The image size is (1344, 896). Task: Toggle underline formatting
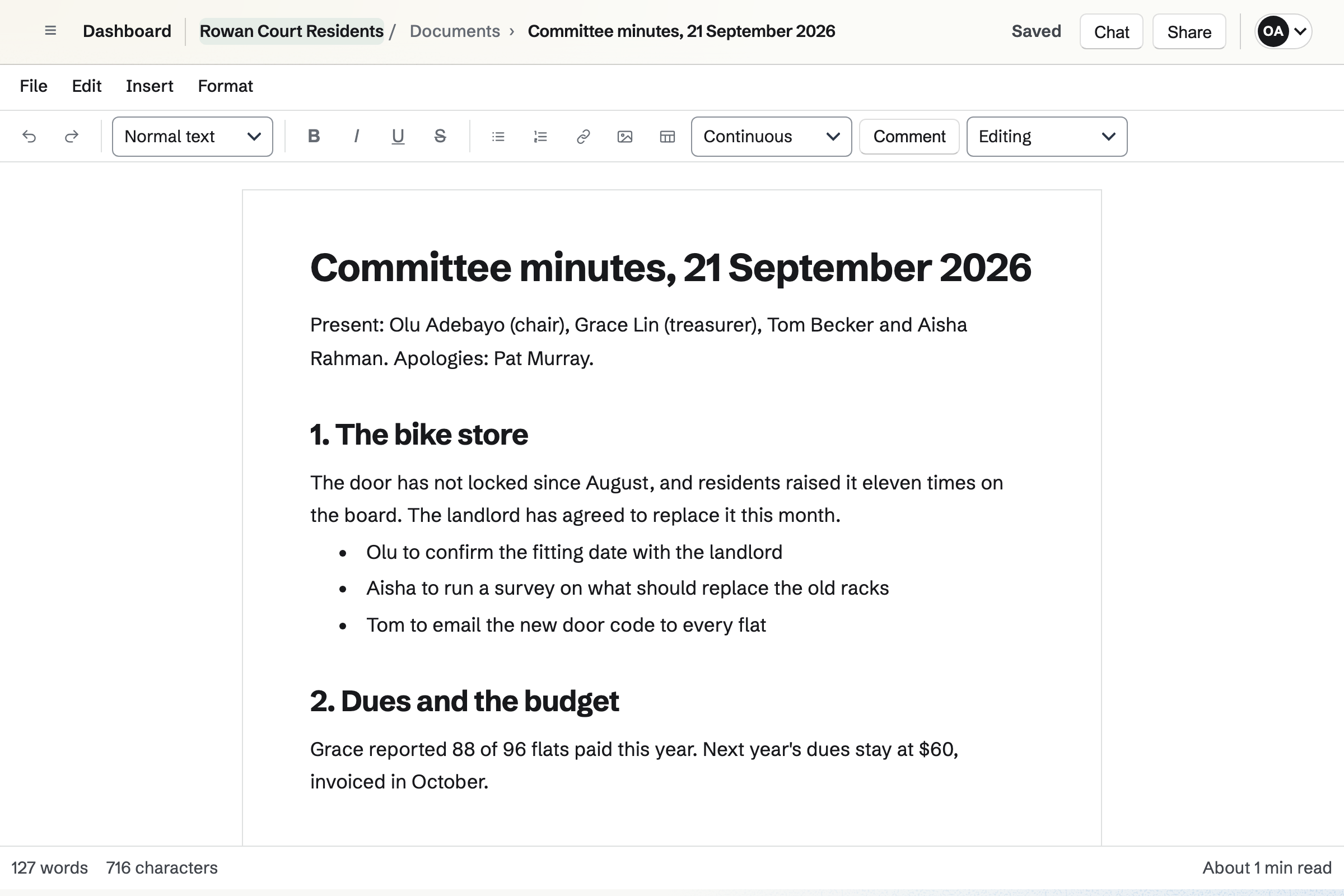pyautogui.click(x=398, y=137)
